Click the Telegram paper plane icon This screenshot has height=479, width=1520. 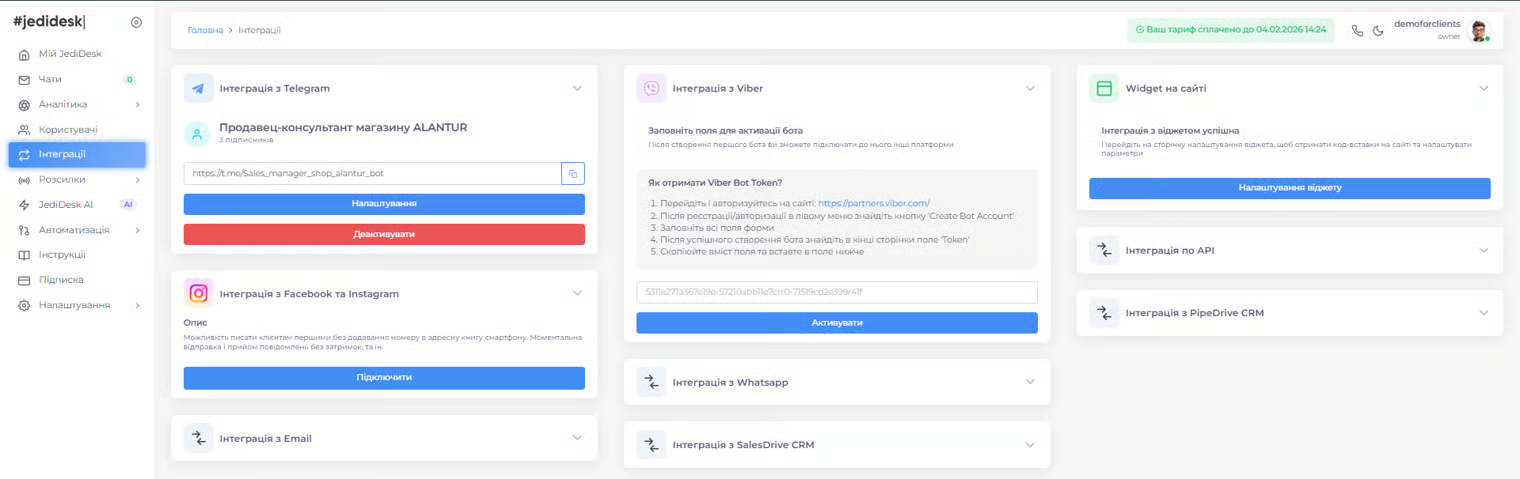coord(199,88)
